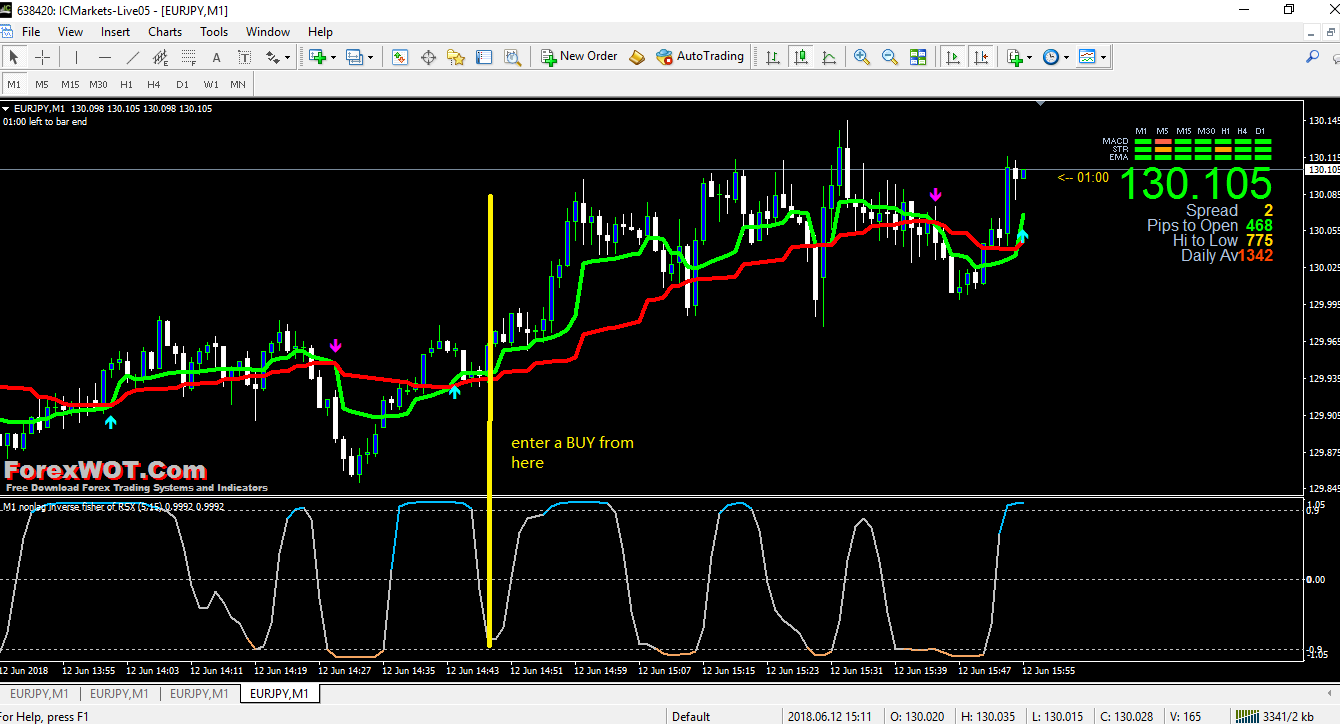The image size is (1340, 724).
Task: Switch chart to W1 timeframe
Action: coord(210,84)
